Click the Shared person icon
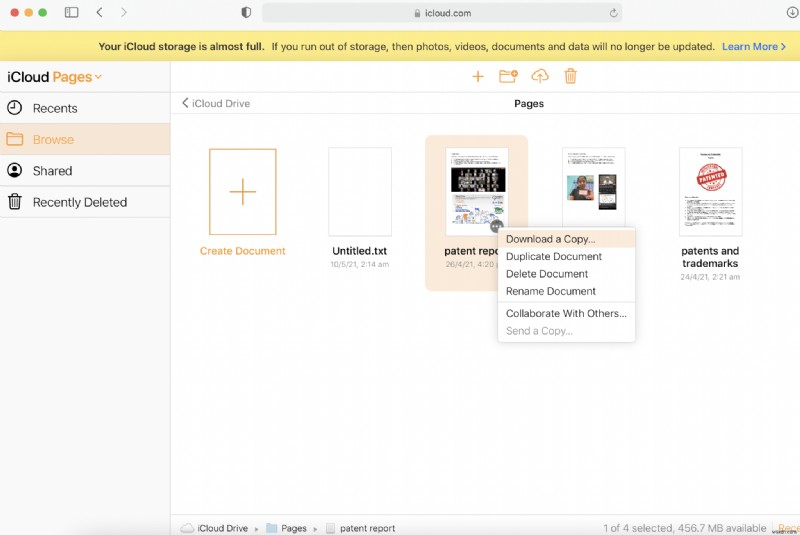 [15, 170]
